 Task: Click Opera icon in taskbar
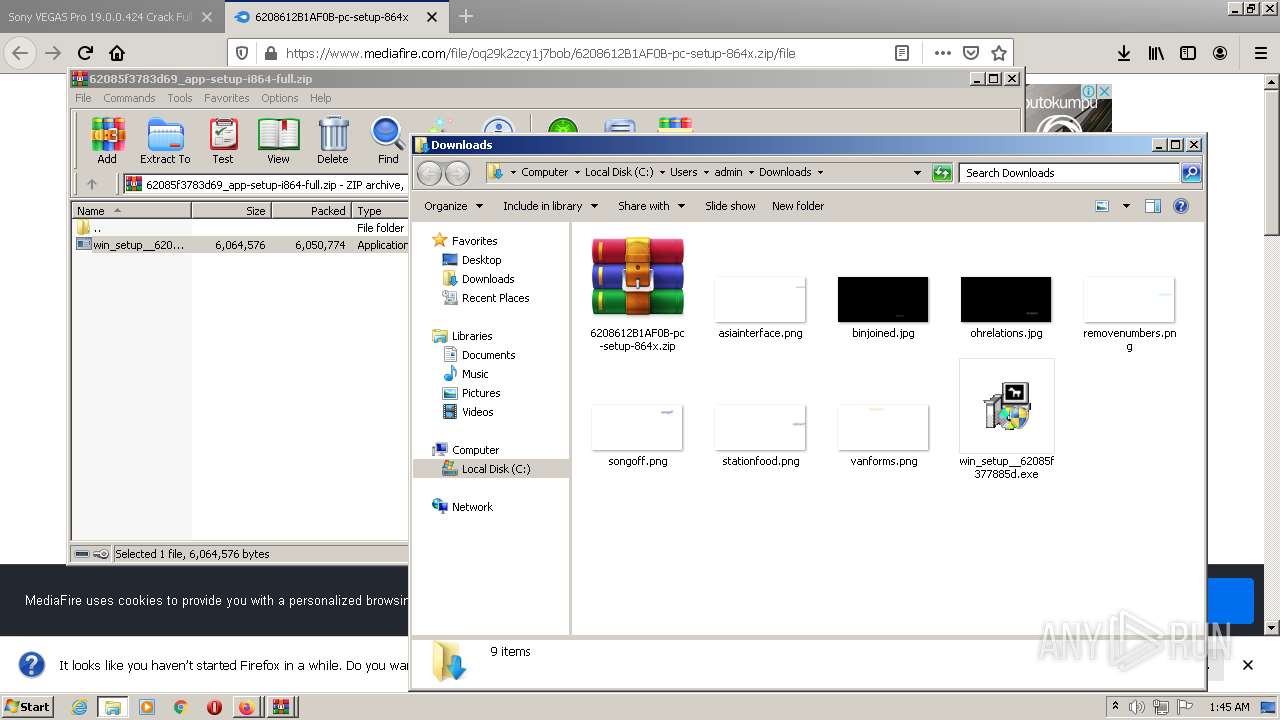pyautogui.click(x=214, y=707)
